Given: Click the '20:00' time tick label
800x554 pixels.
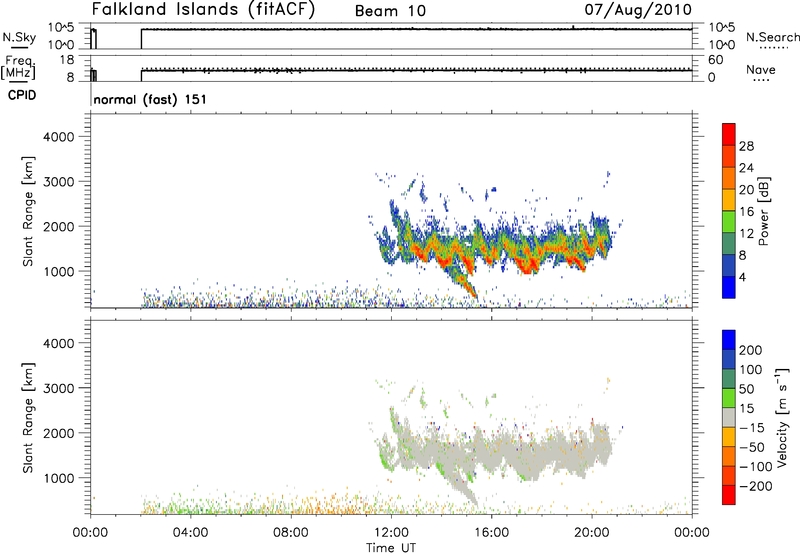Looking at the screenshot, I should [x=592, y=533].
